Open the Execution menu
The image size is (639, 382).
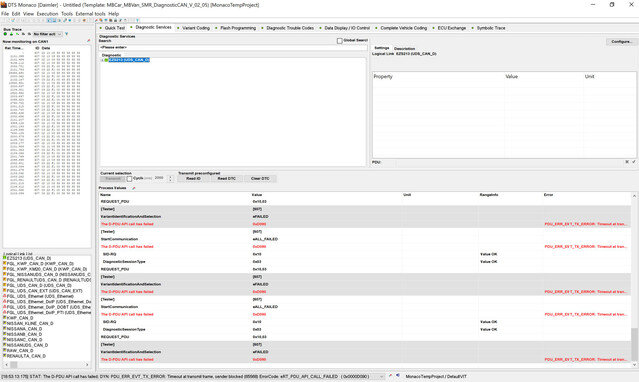click(x=47, y=13)
